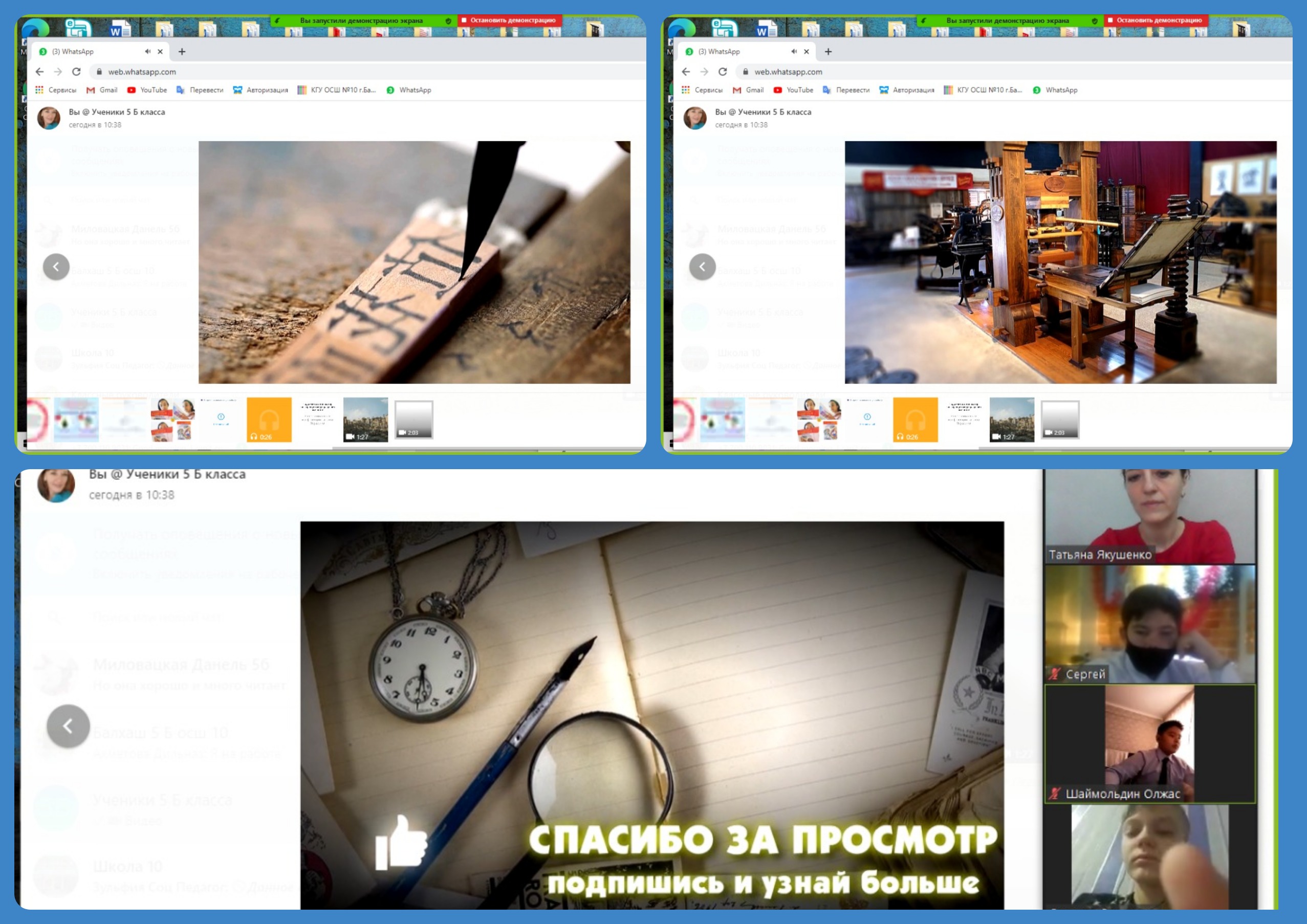1307x924 pixels.
Task: Click browser back arrow above the printing press photo
Action: (x=685, y=72)
